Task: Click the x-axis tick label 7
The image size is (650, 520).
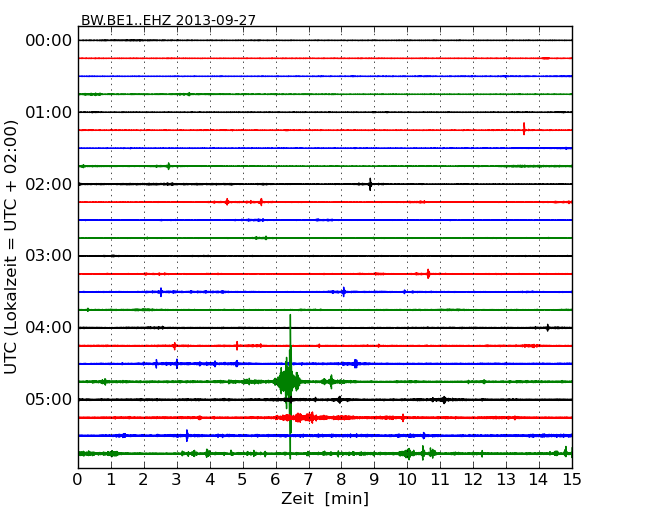Action: 308,480
